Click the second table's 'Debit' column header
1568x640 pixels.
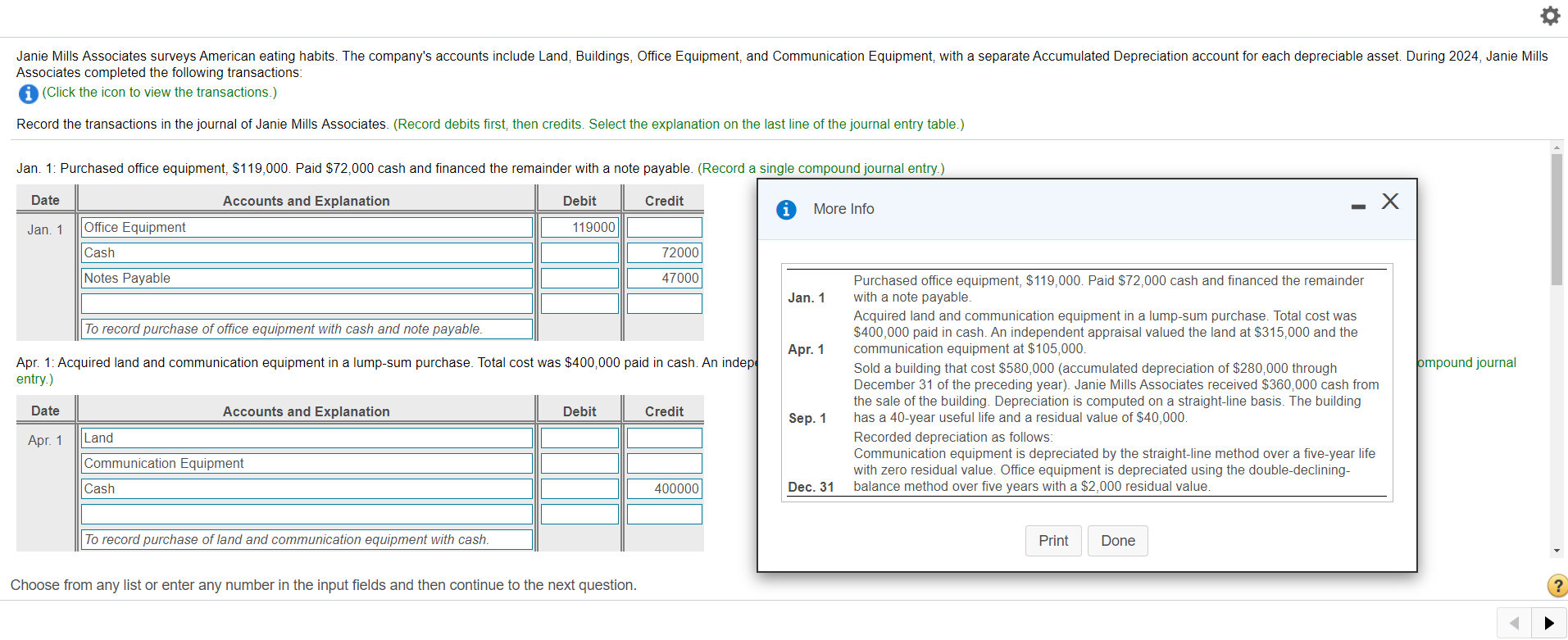tap(579, 411)
